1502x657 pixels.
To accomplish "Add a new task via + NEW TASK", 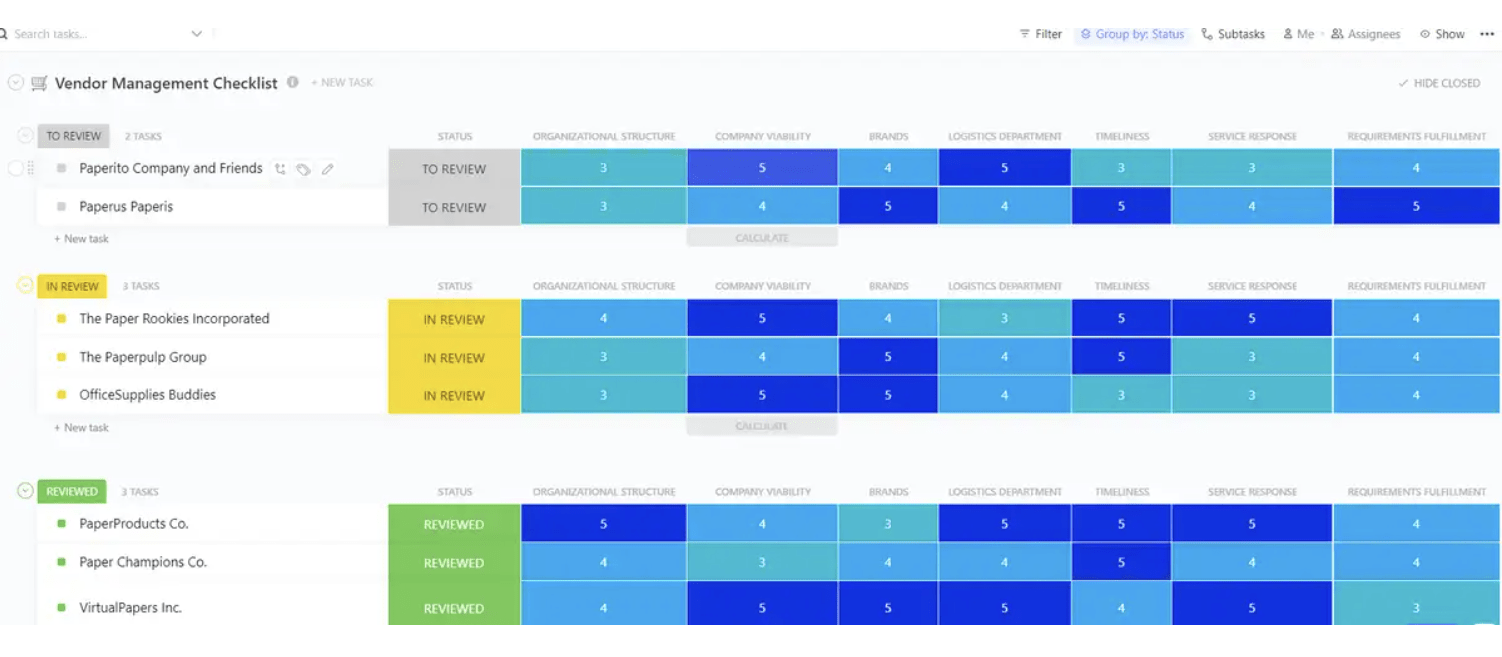I will point(341,82).
